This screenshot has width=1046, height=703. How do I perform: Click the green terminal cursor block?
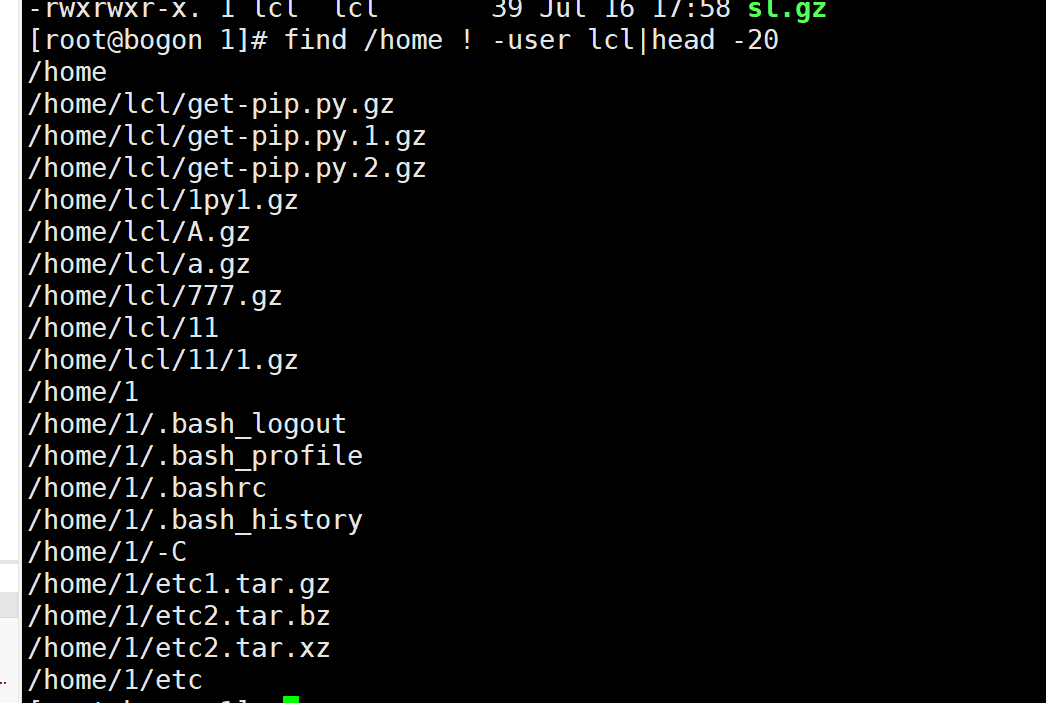pyautogui.click(x=291, y=699)
